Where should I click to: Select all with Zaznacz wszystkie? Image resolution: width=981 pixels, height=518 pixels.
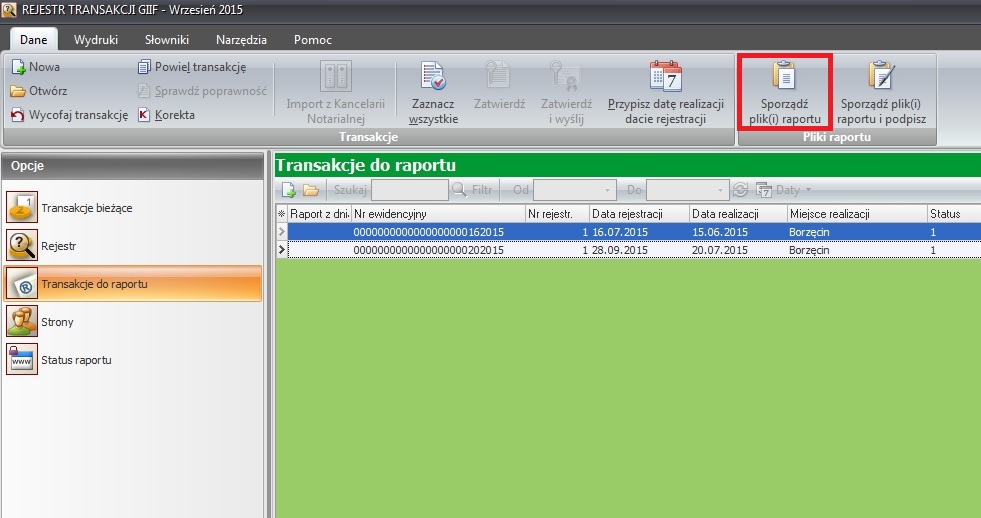(433, 93)
